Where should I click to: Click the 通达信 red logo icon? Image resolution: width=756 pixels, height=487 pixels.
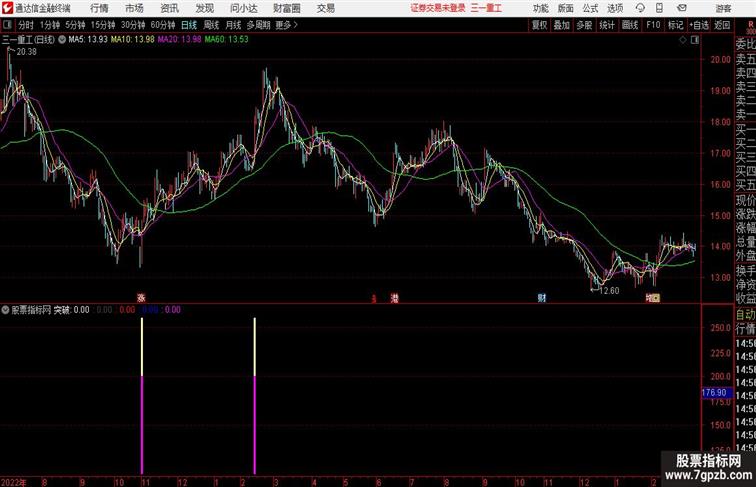click(x=8, y=8)
